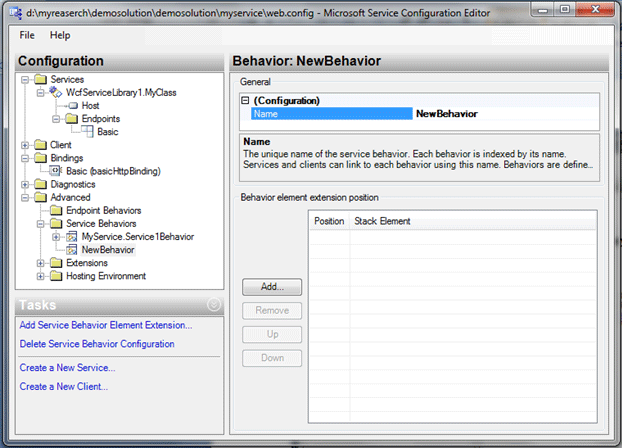The image size is (622, 448).
Task: Click the Position column header
Action: click(x=329, y=221)
